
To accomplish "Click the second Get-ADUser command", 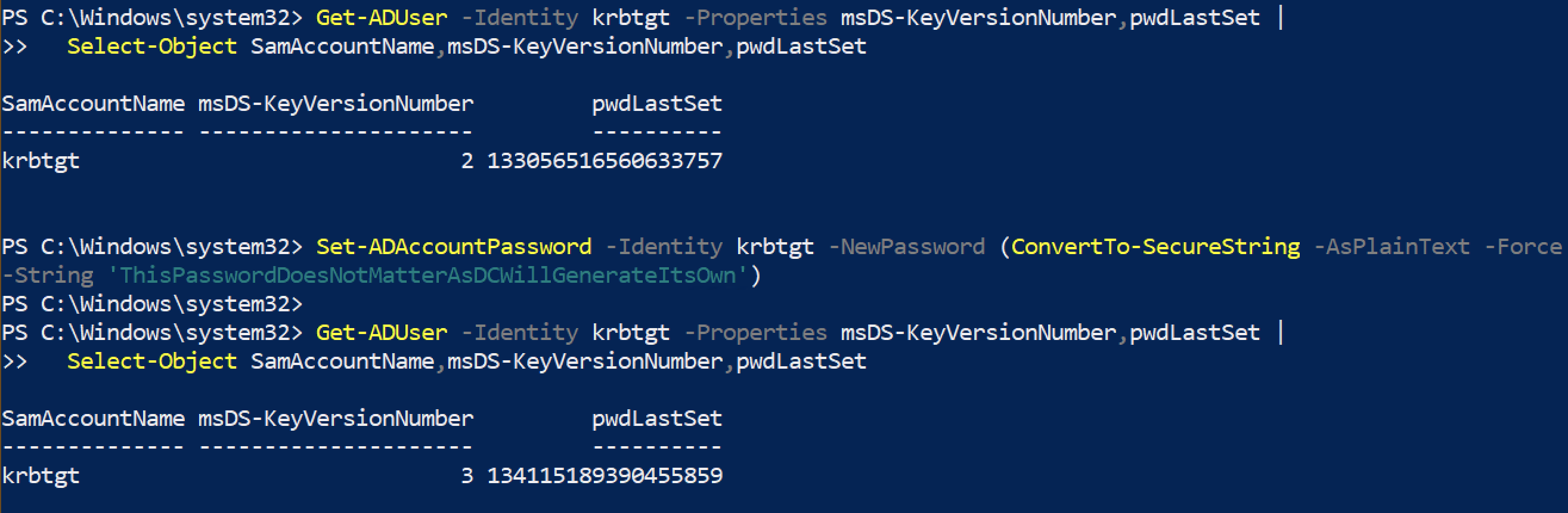I will click(x=382, y=333).
